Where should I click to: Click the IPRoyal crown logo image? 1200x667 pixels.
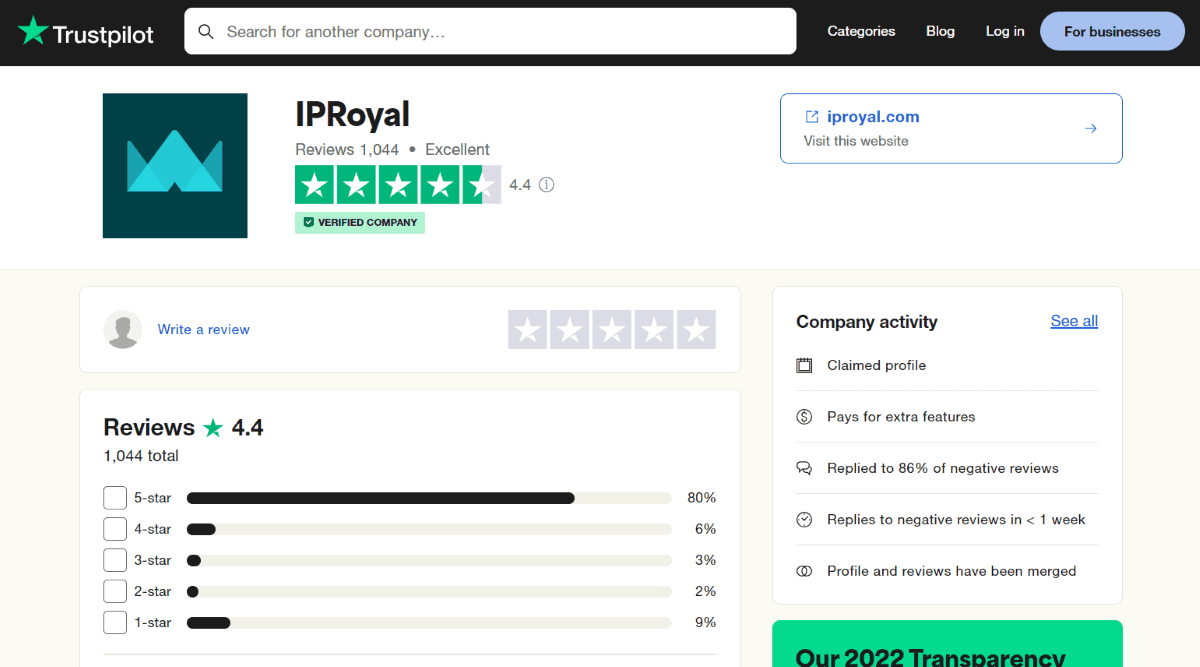175,166
